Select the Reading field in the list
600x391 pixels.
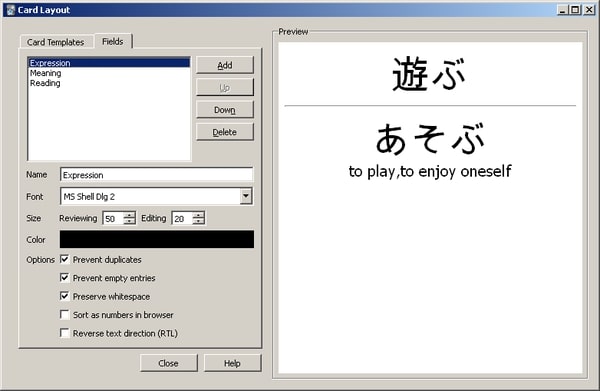click(x=109, y=83)
